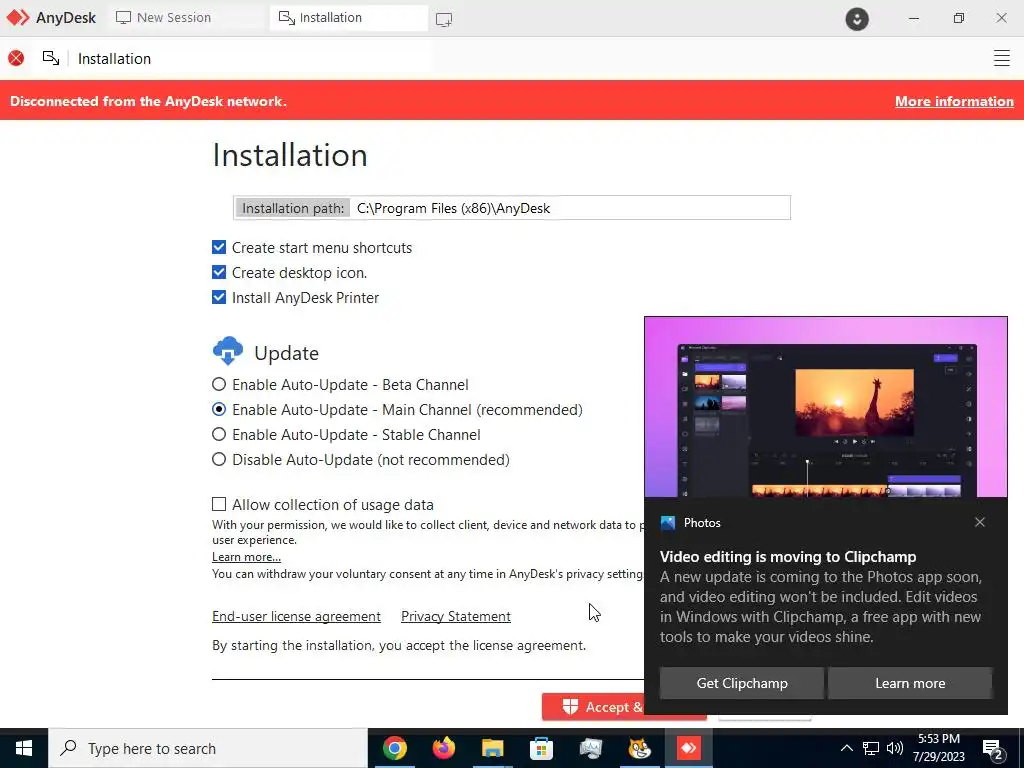Open the monitor app icon in taskbar
1024x768 pixels.
pos(590,748)
